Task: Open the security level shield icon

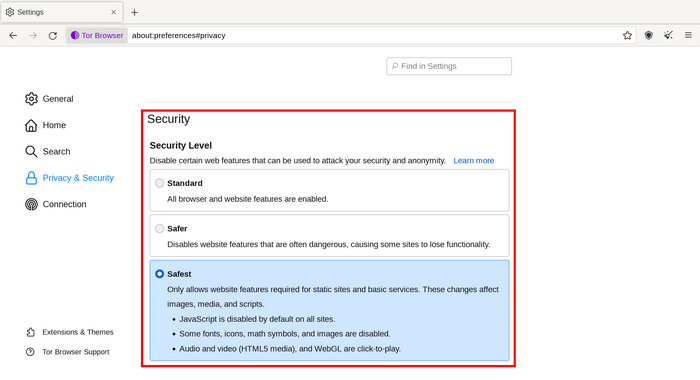Action: (x=649, y=35)
